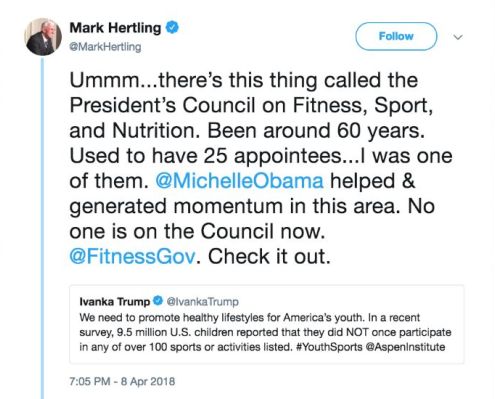The height and width of the screenshot is (399, 495).
Task: Click the 8 Apr 2018 date
Action: coord(148,381)
